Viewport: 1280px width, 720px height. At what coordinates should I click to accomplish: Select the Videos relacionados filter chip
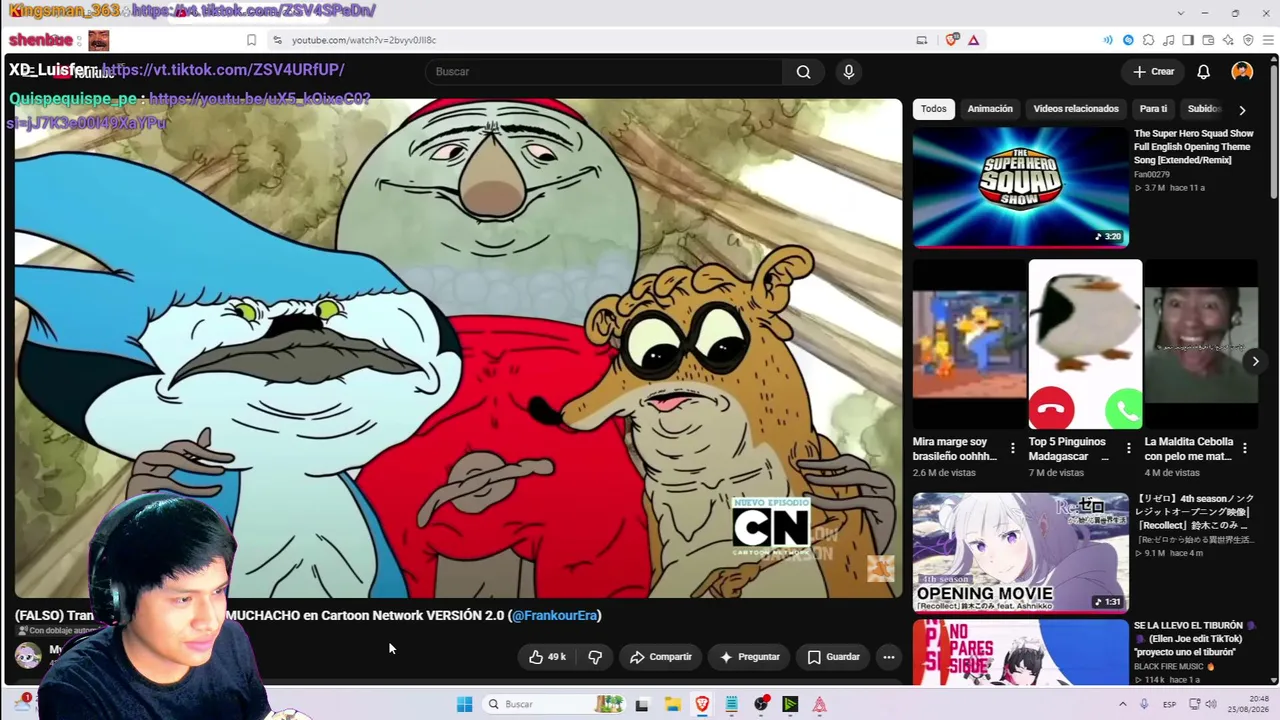coord(1076,109)
